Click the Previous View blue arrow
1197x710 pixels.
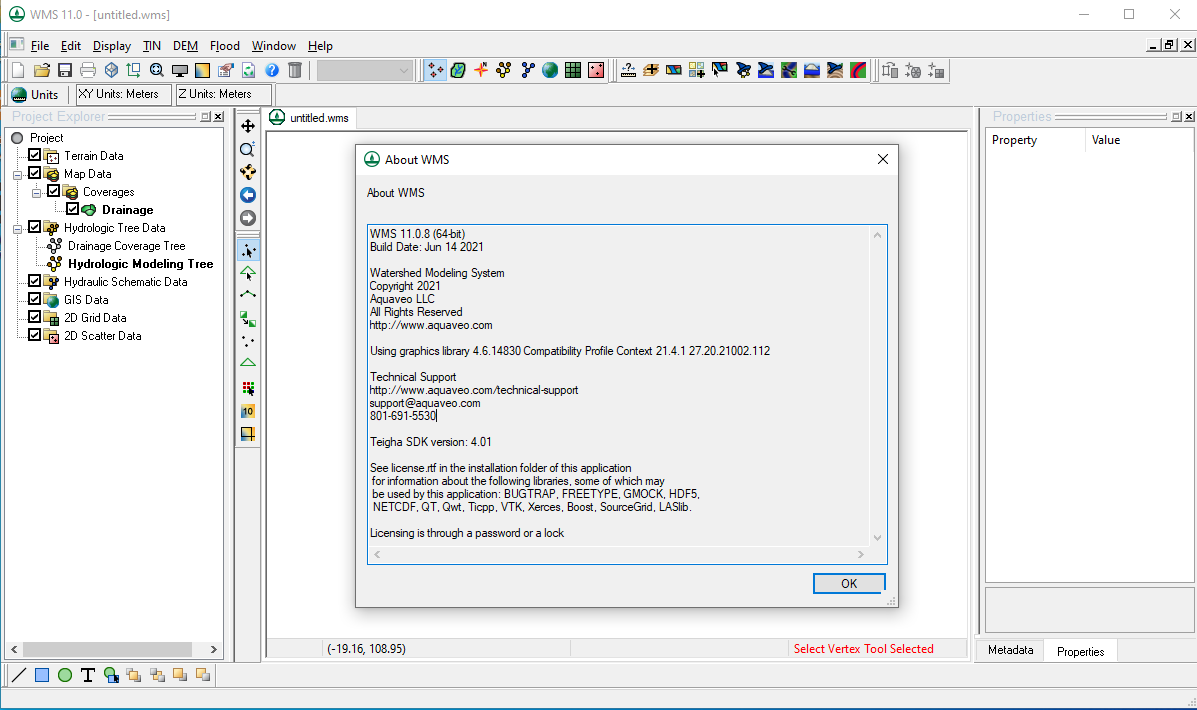(247, 195)
